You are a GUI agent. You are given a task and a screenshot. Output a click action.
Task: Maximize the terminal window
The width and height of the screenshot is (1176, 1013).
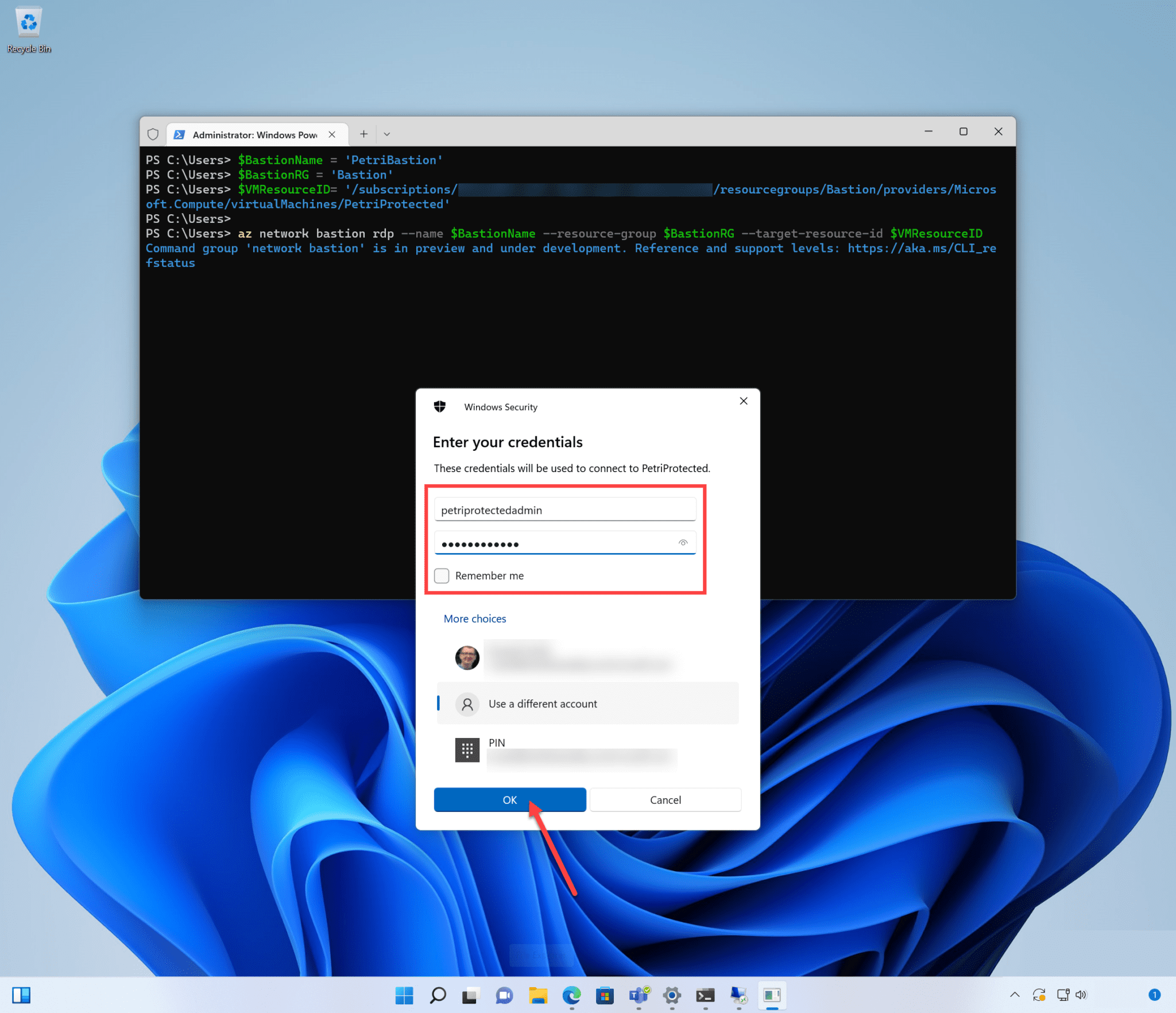pos(963,132)
